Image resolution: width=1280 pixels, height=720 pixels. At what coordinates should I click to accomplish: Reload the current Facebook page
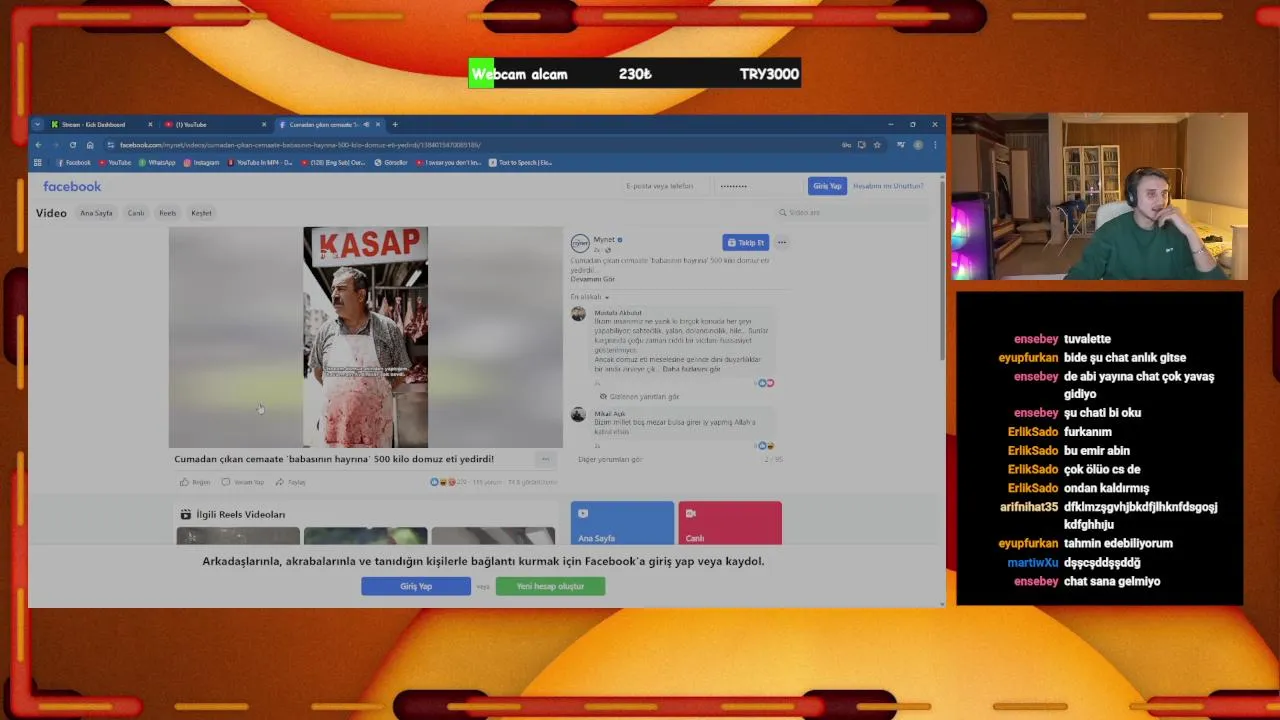coord(72,145)
